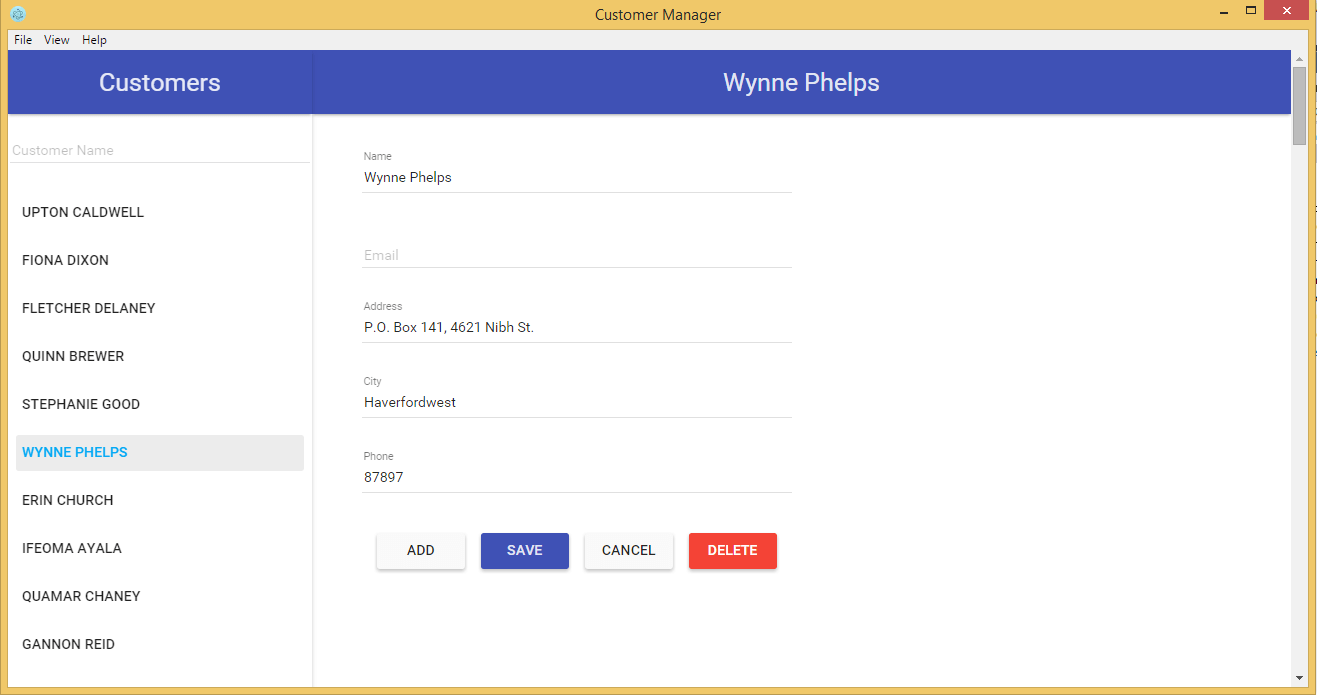Select customer Gannon Reid

coord(160,644)
